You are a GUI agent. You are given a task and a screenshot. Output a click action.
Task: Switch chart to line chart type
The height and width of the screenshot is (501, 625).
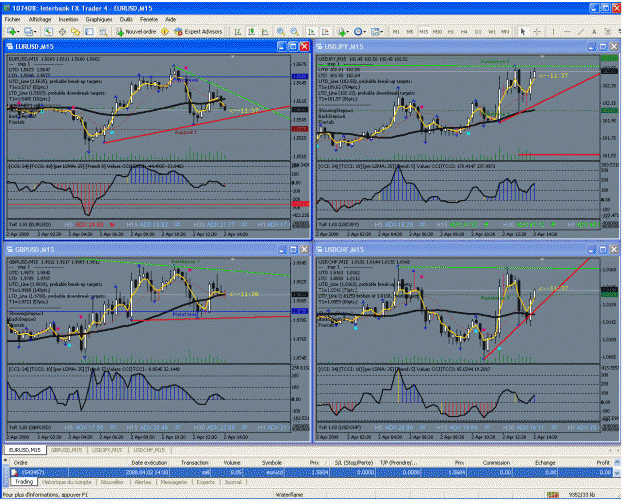point(265,31)
